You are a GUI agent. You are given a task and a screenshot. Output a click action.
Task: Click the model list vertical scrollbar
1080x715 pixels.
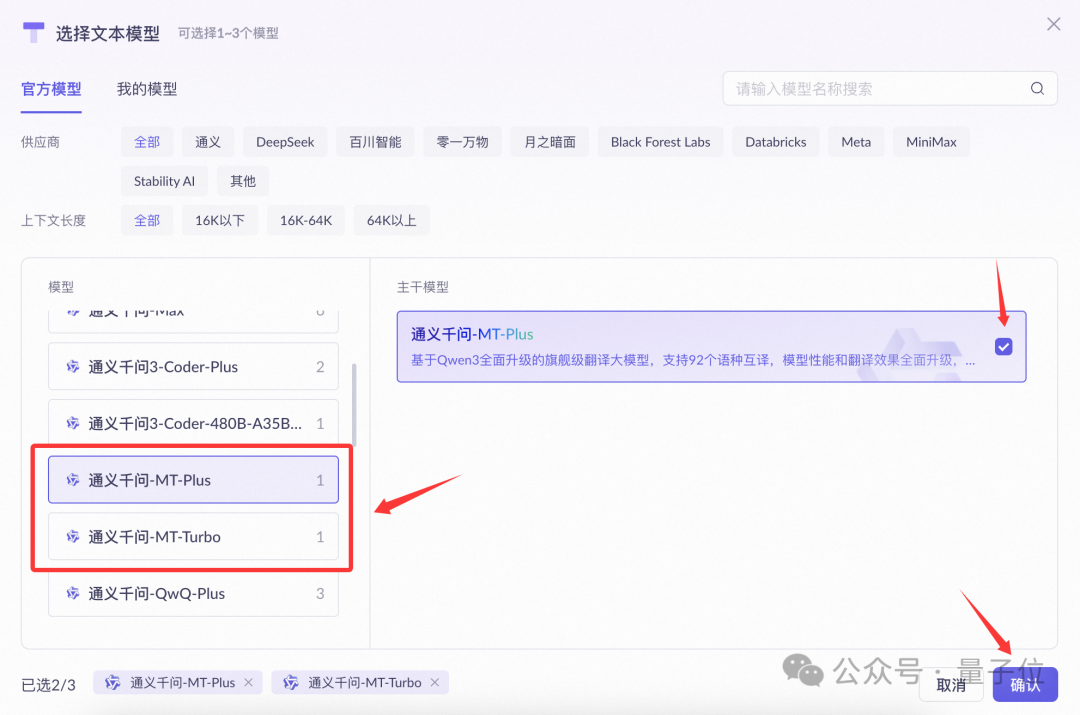pos(354,405)
